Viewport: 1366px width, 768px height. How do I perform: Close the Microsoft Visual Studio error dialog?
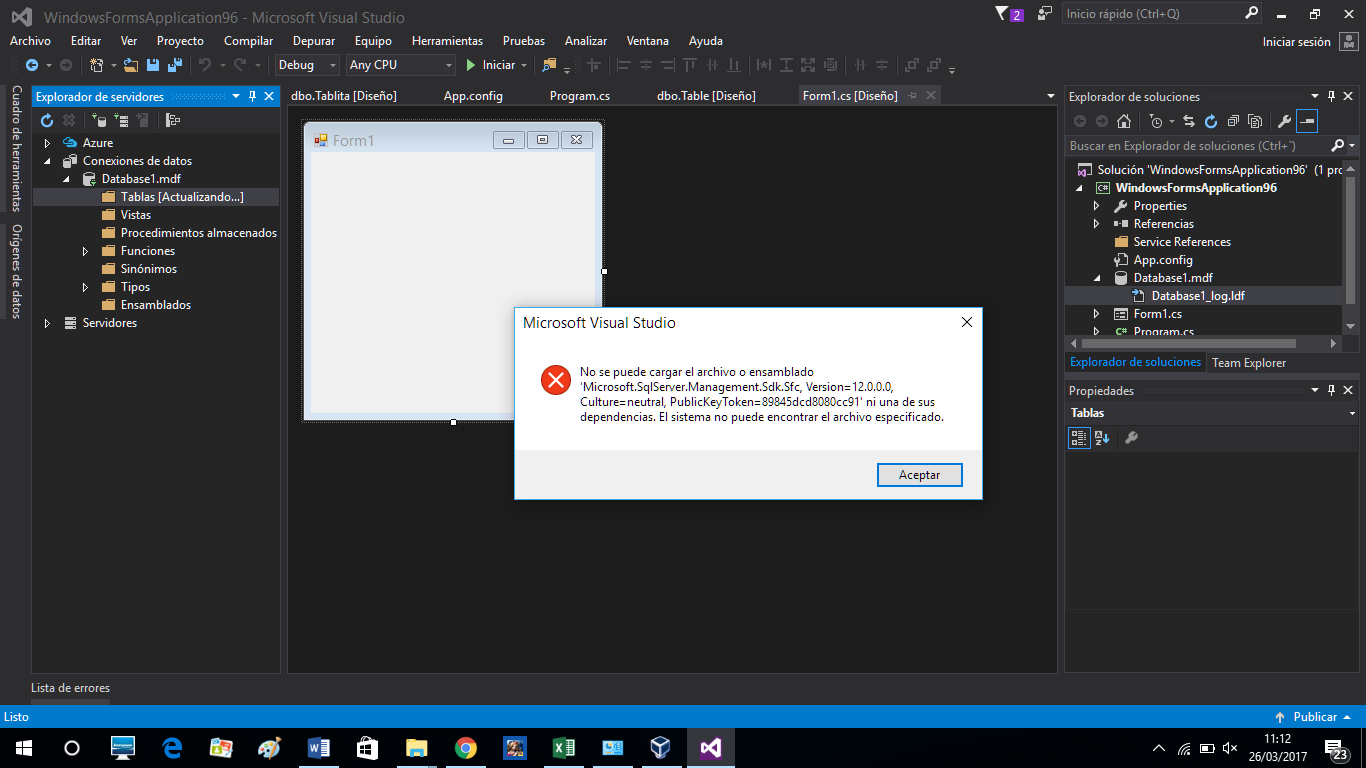click(x=966, y=322)
